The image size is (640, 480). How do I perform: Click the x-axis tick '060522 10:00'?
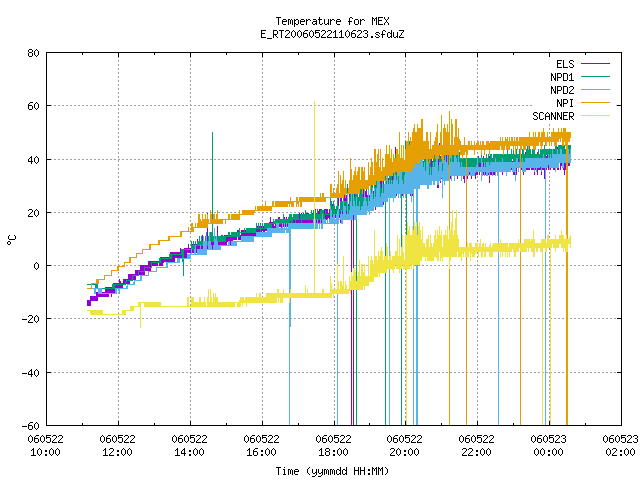click(x=45, y=446)
